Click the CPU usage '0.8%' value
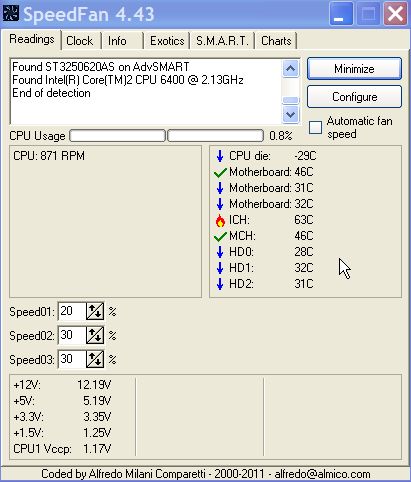The width and height of the screenshot is (411, 482). pyautogui.click(x=281, y=136)
